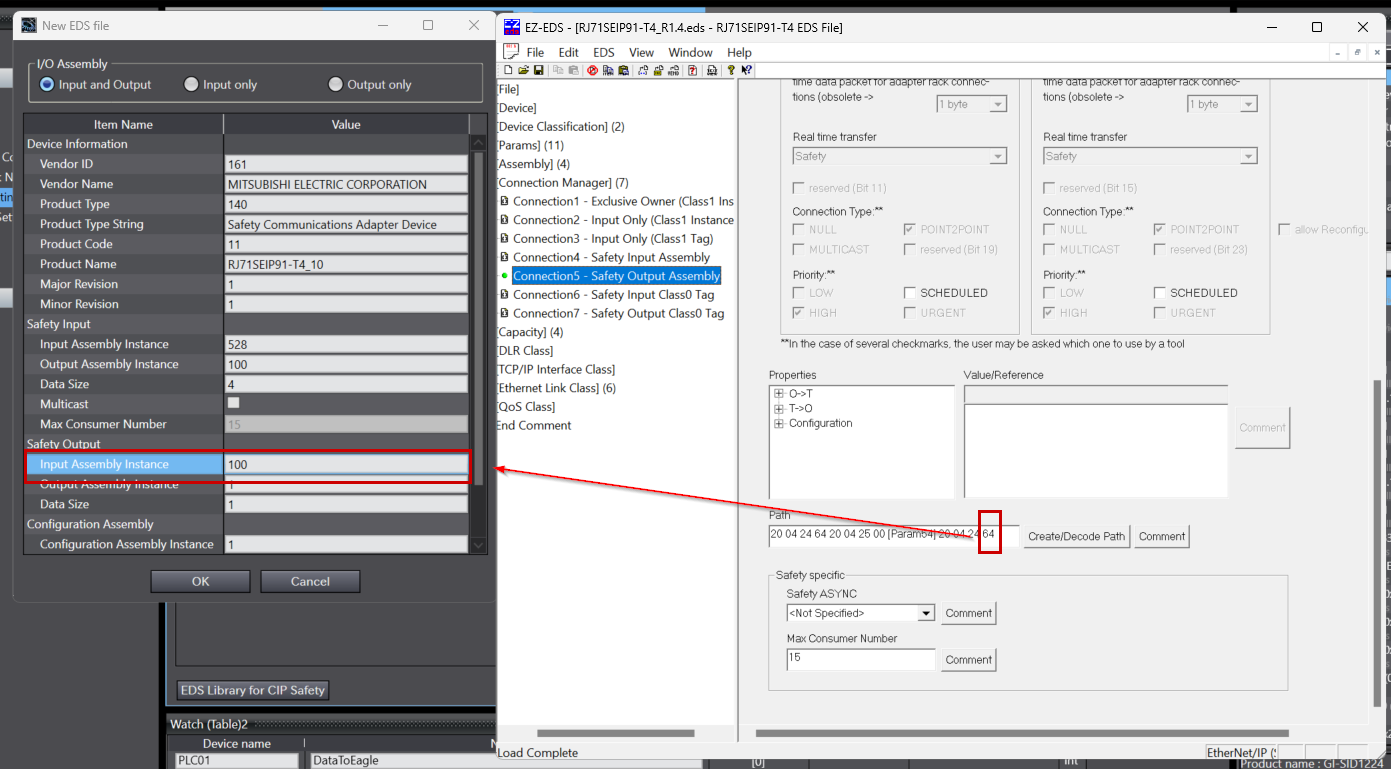
Task: Open Real time transfer dropdown above reserved (Bit 11)
Action: 998,156
